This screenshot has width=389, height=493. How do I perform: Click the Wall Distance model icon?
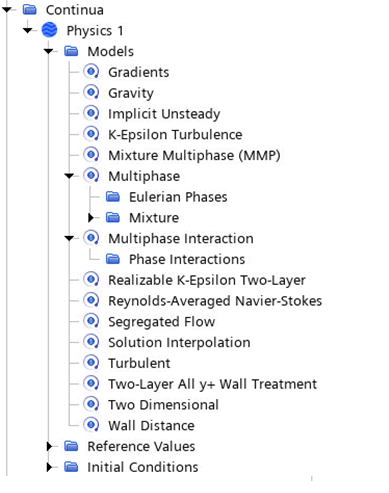[91, 425]
